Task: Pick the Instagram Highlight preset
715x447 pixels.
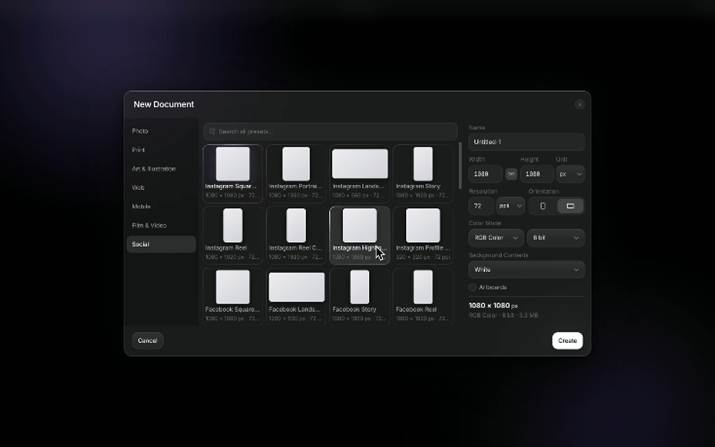Action: [360, 235]
